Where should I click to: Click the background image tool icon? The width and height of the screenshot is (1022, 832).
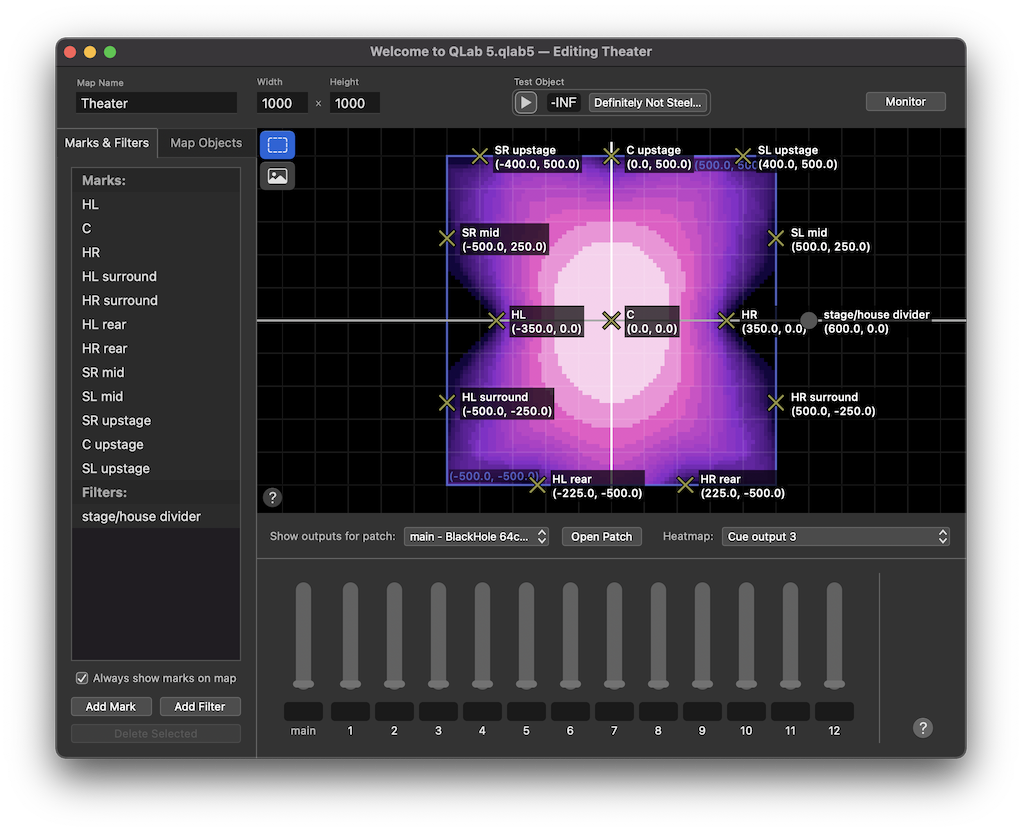coord(277,176)
